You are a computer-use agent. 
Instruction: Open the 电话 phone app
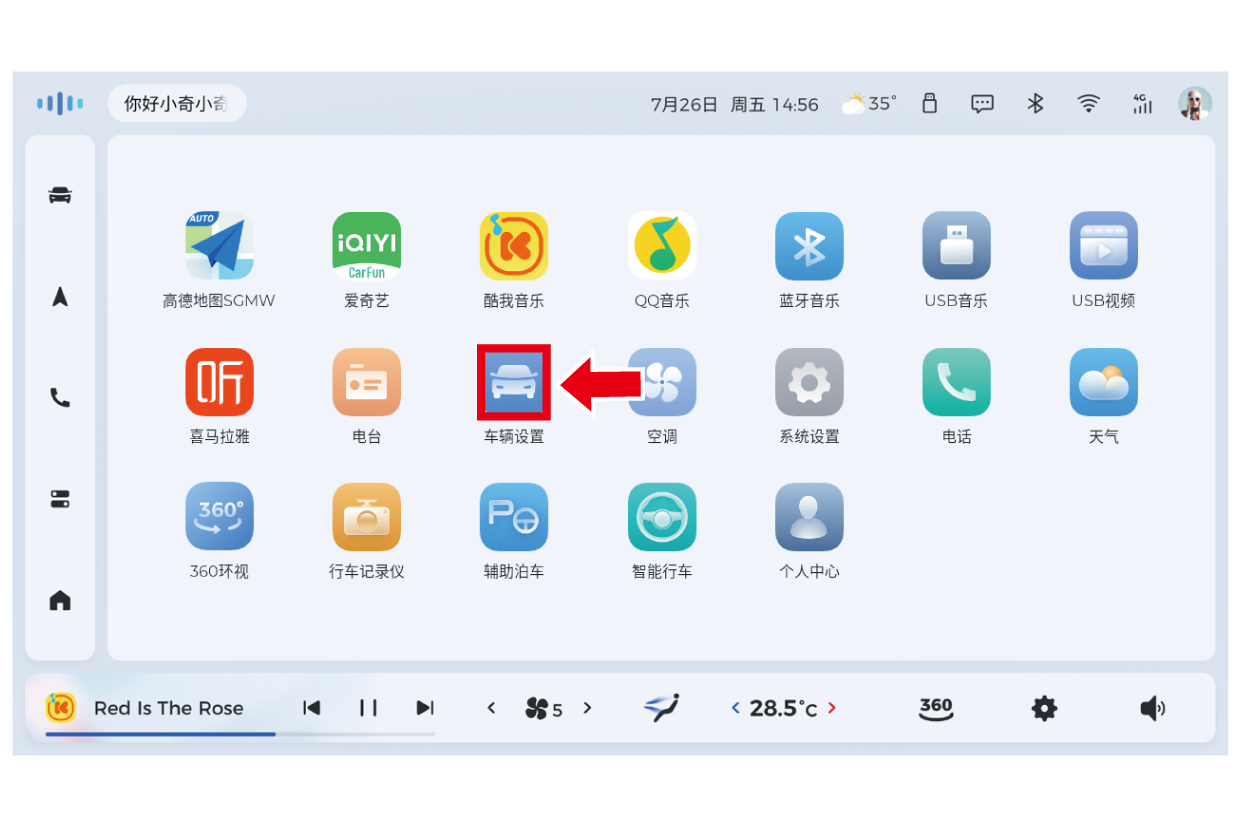(x=957, y=382)
